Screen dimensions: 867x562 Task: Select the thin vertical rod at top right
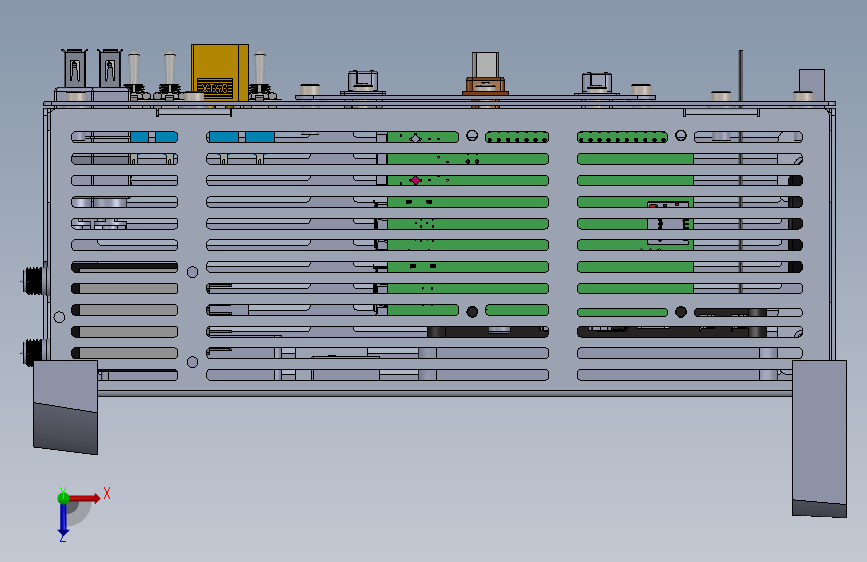740,76
